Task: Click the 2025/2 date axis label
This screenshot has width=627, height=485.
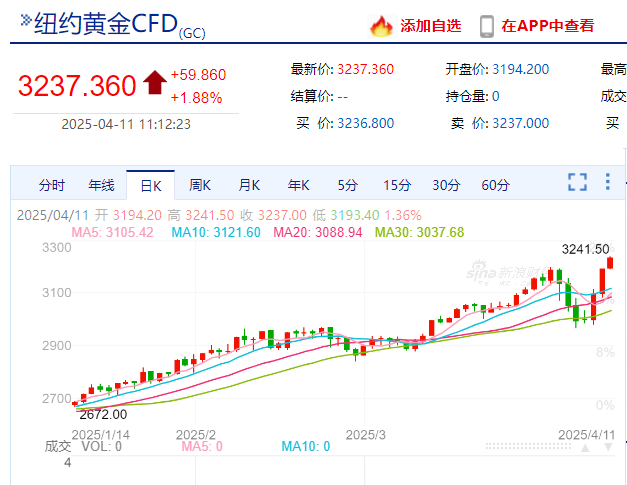Action: coord(196,435)
